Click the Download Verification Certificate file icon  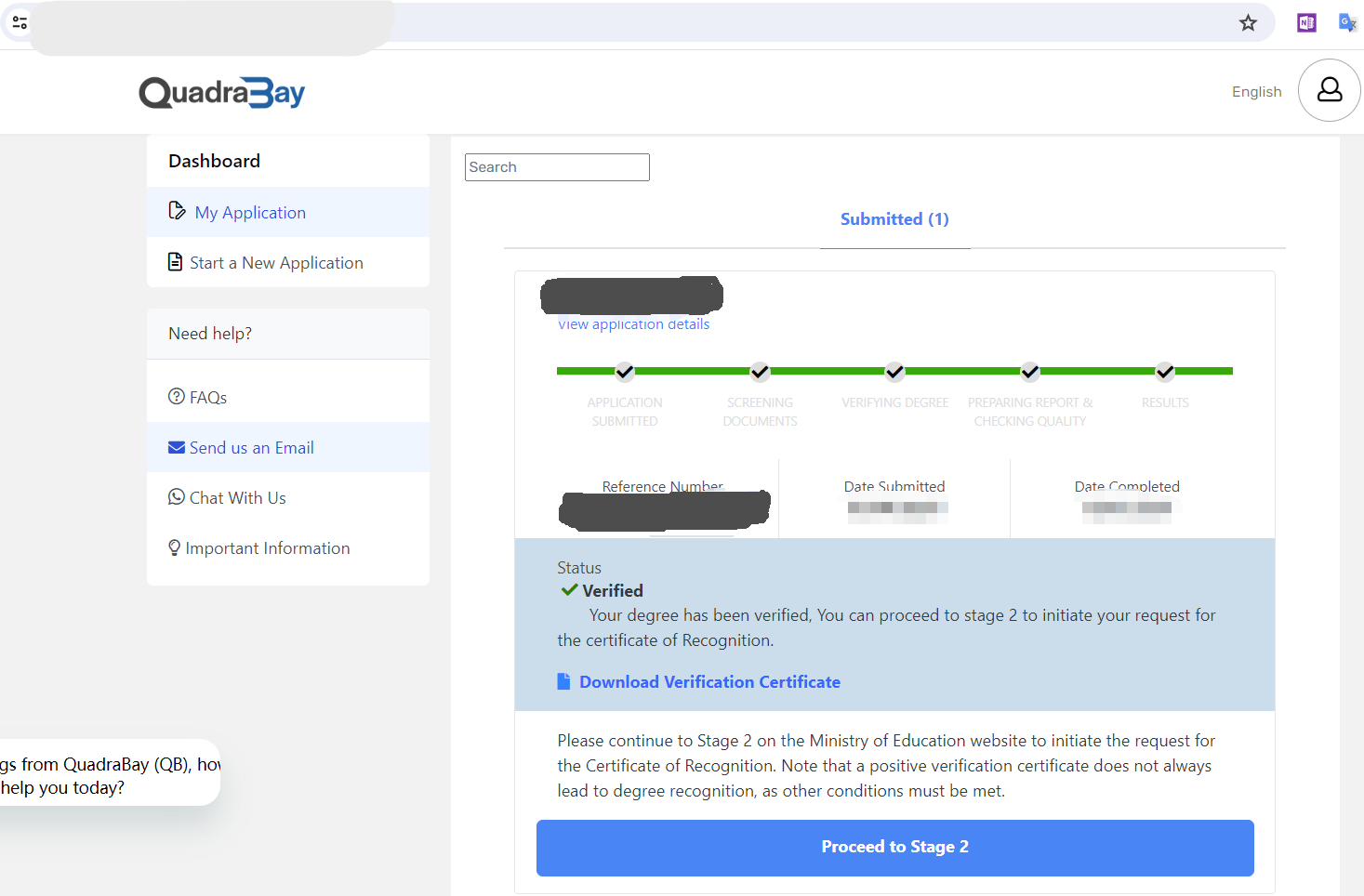coord(563,681)
